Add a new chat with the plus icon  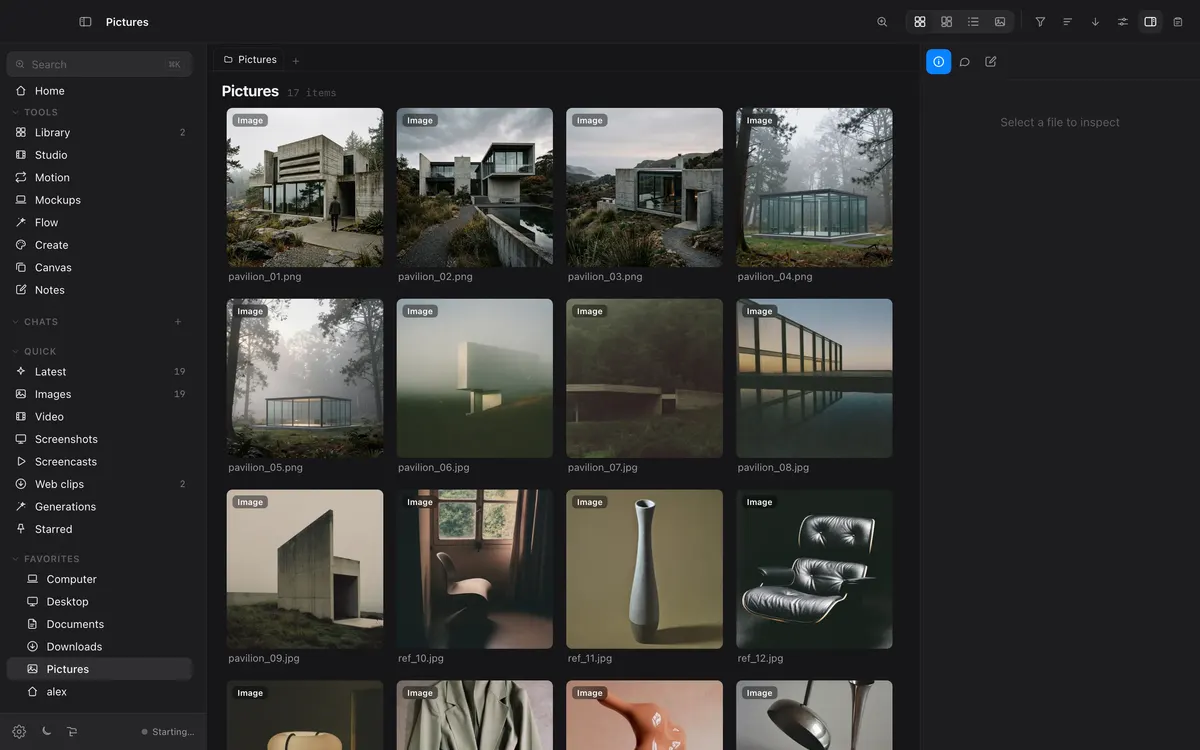click(x=178, y=322)
